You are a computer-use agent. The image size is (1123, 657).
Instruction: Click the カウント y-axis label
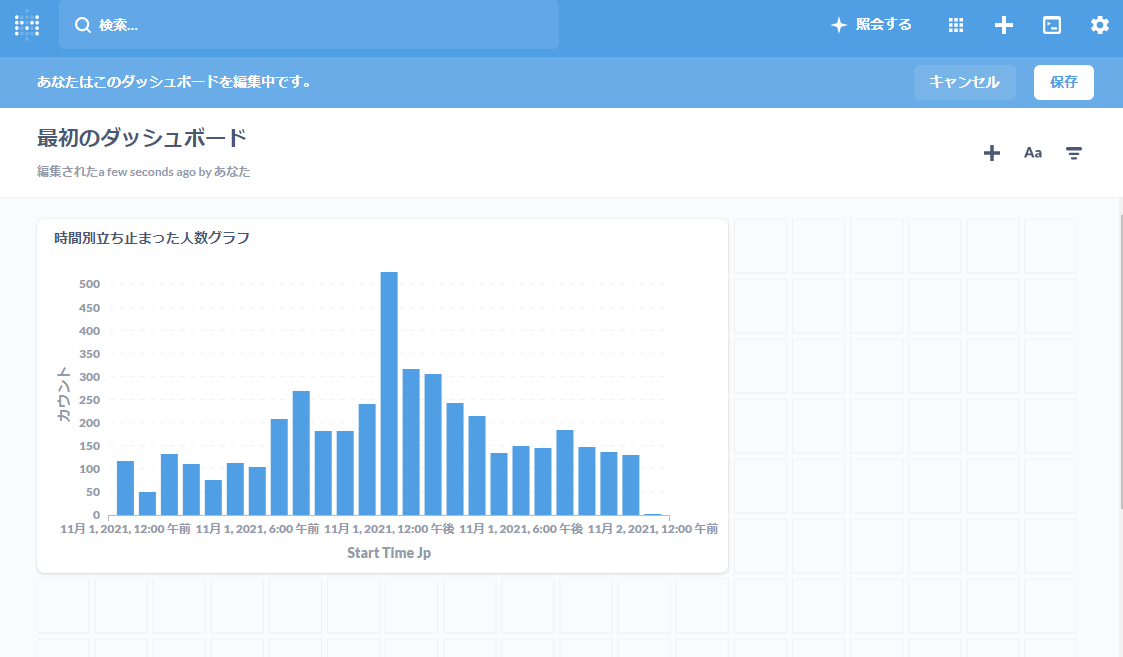coord(64,393)
